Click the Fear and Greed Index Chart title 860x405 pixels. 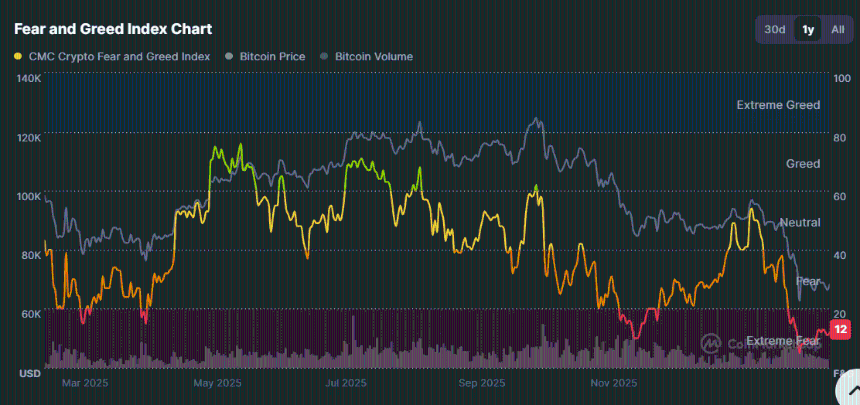tap(112, 29)
